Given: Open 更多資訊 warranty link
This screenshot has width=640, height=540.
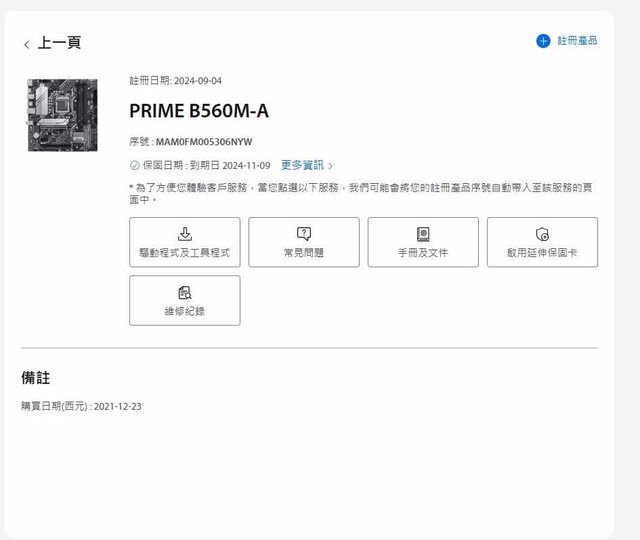Looking at the screenshot, I should pyautogui.click(x=302, y=165).
